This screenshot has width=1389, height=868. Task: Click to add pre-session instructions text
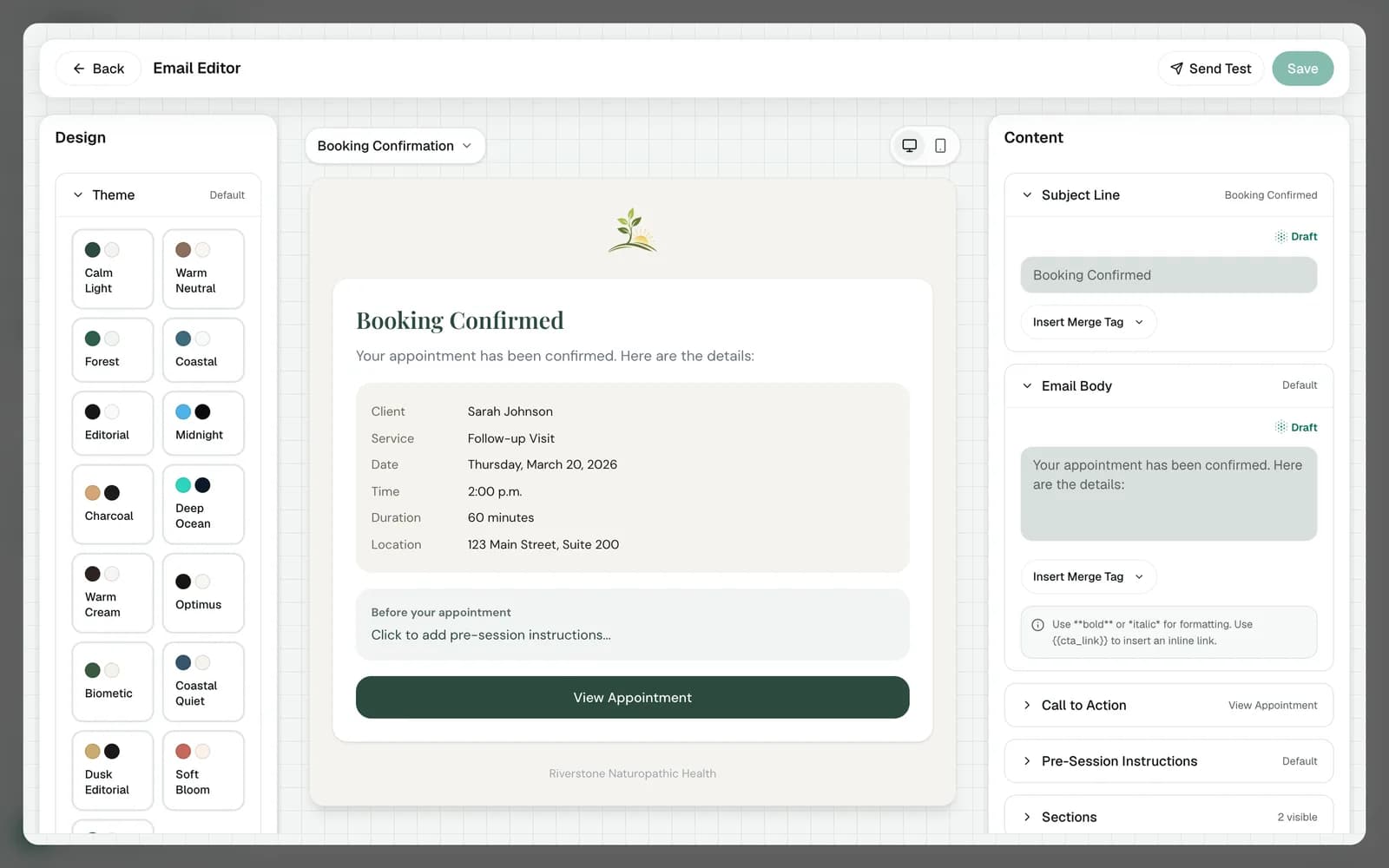[x=491, y=635]
